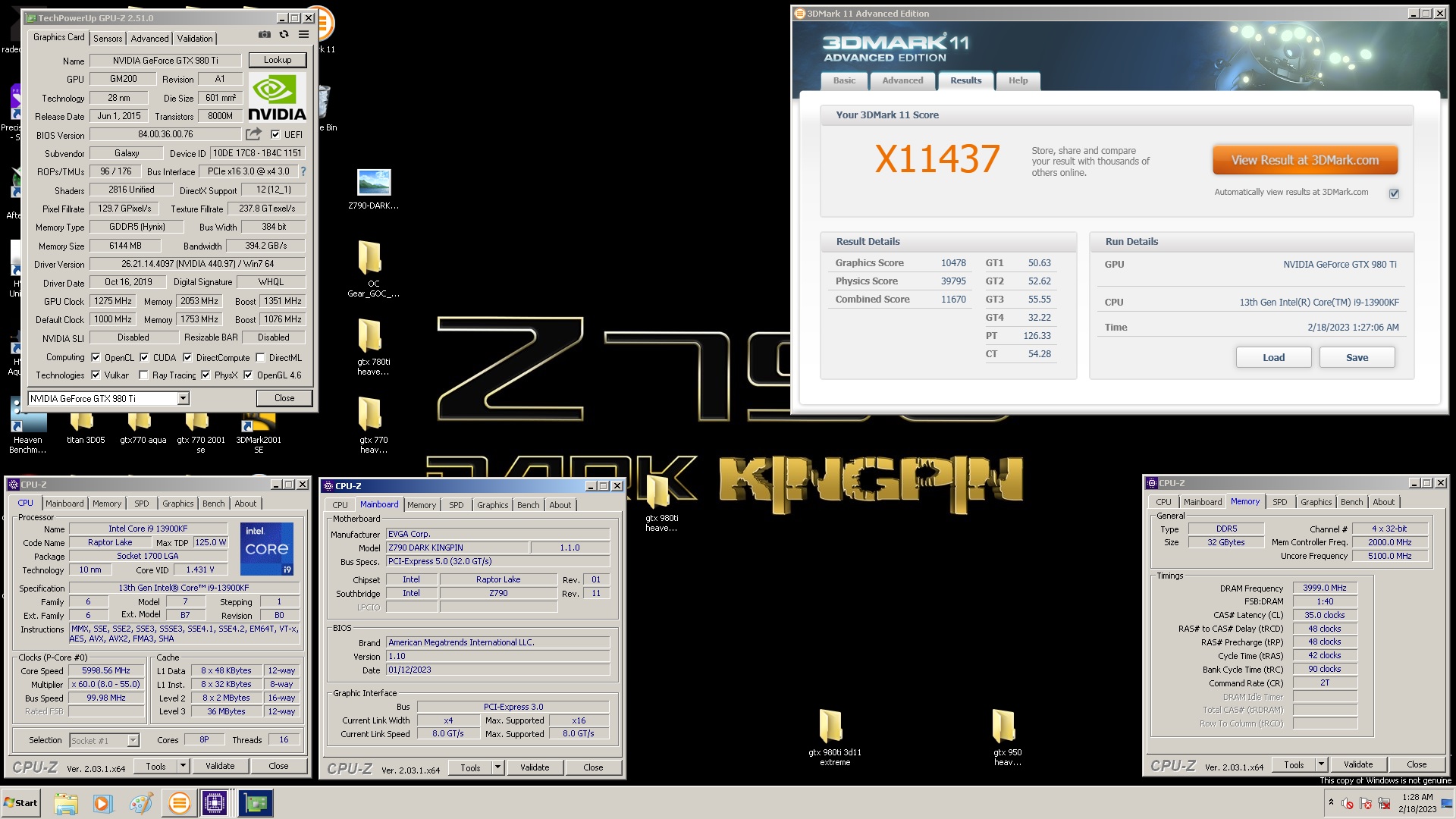1456x819 pixels.
Task: Click Save button in 3DMark 11
Action: (1357, 357)
